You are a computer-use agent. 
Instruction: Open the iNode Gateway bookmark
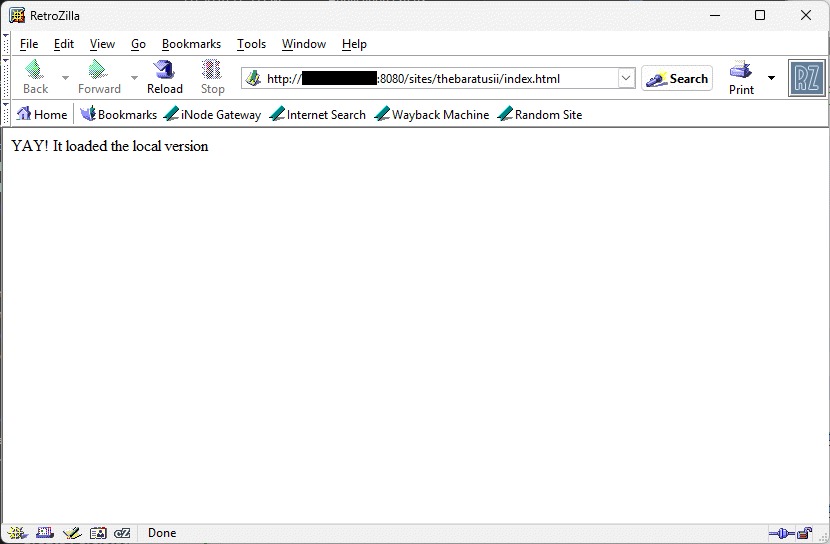(x=212, y=114)
